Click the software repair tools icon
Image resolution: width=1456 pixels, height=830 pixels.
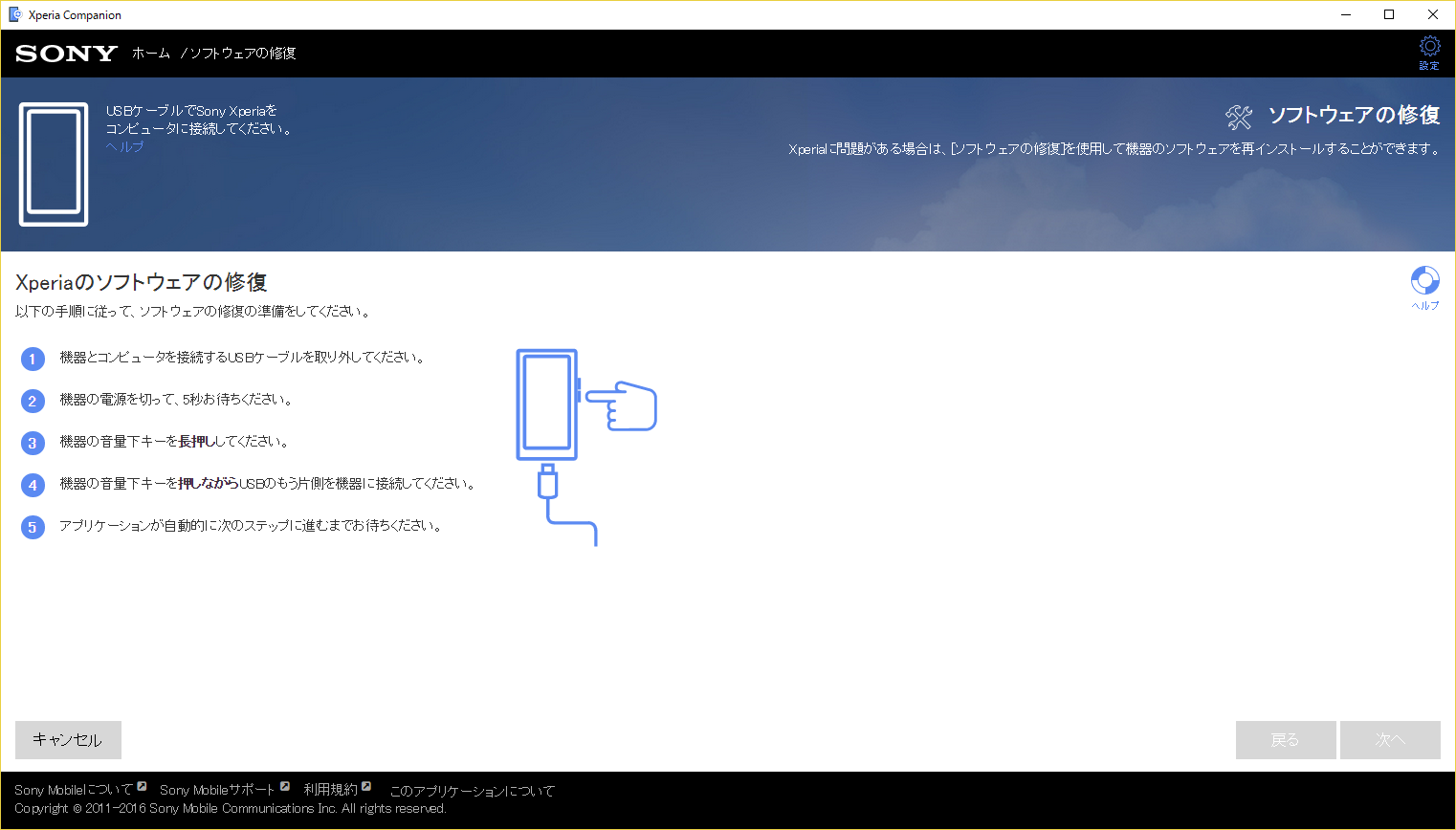(1239, 117)
